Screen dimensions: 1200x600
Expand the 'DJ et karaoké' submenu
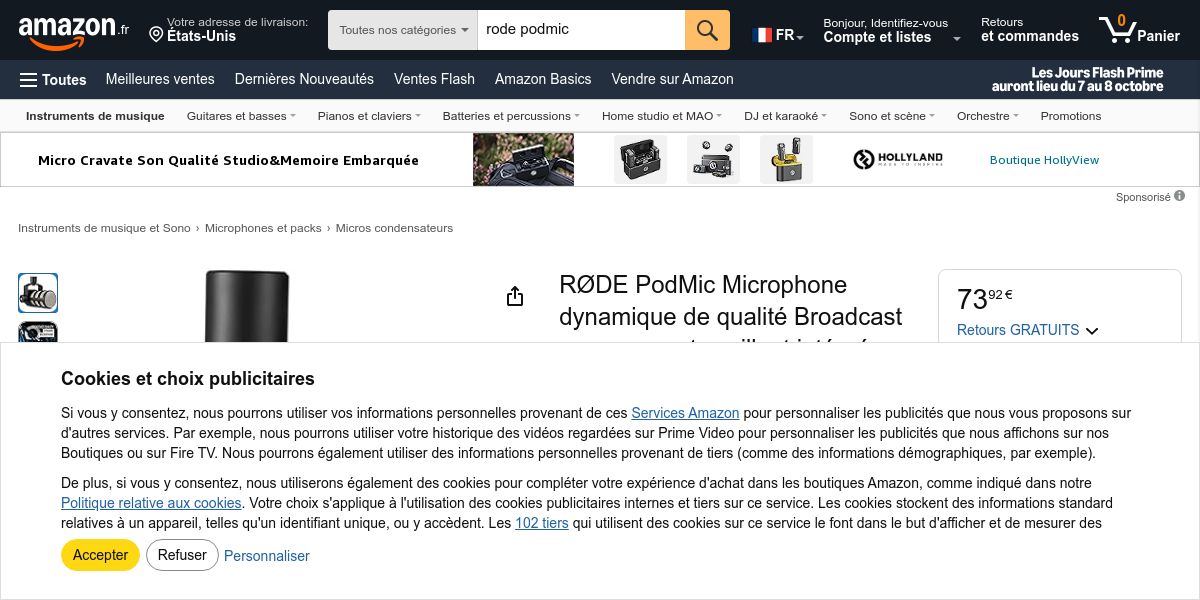(785, 116)
